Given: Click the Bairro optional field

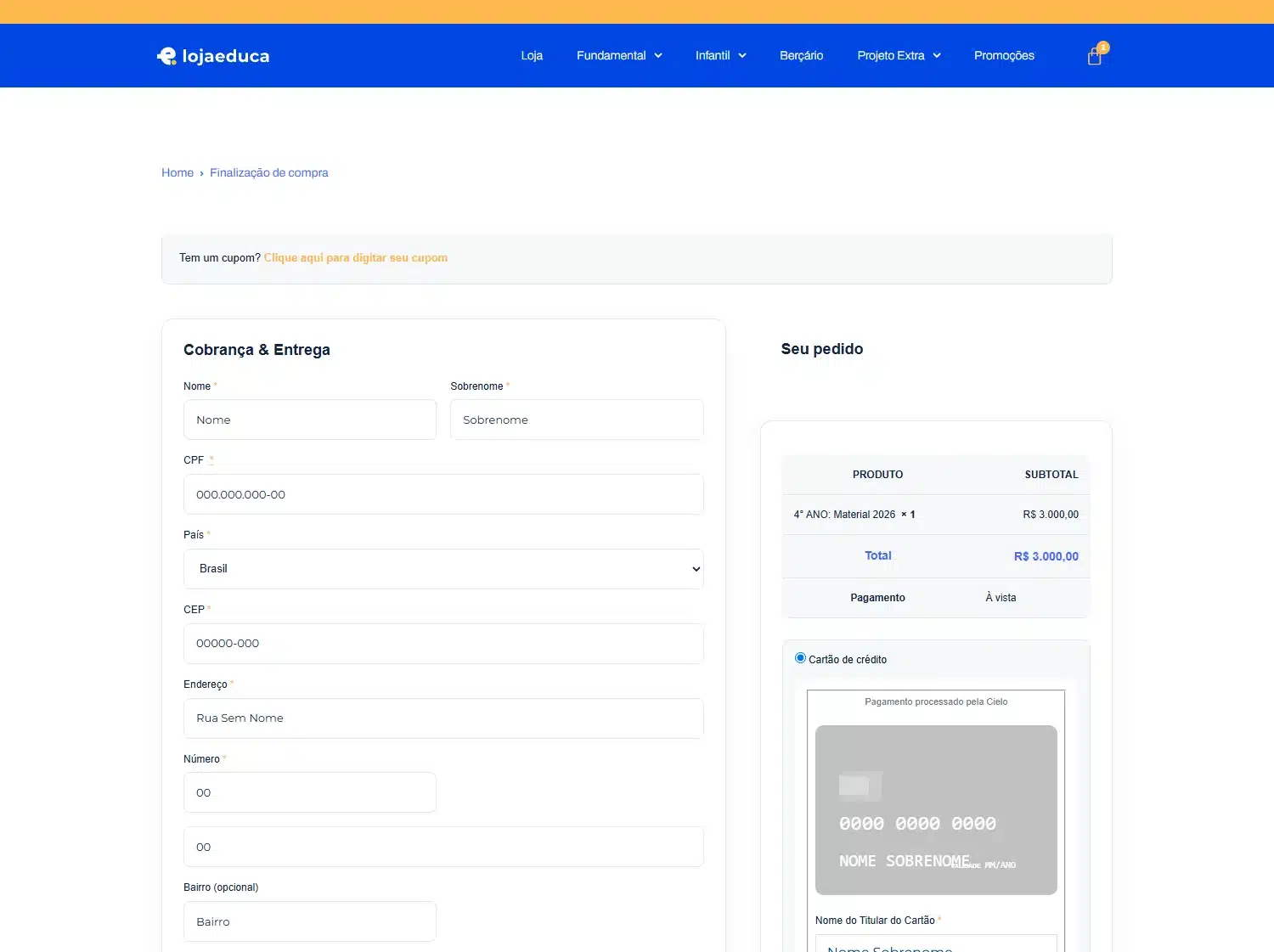Looking at the screenshot, I should (x=310, y=921).
